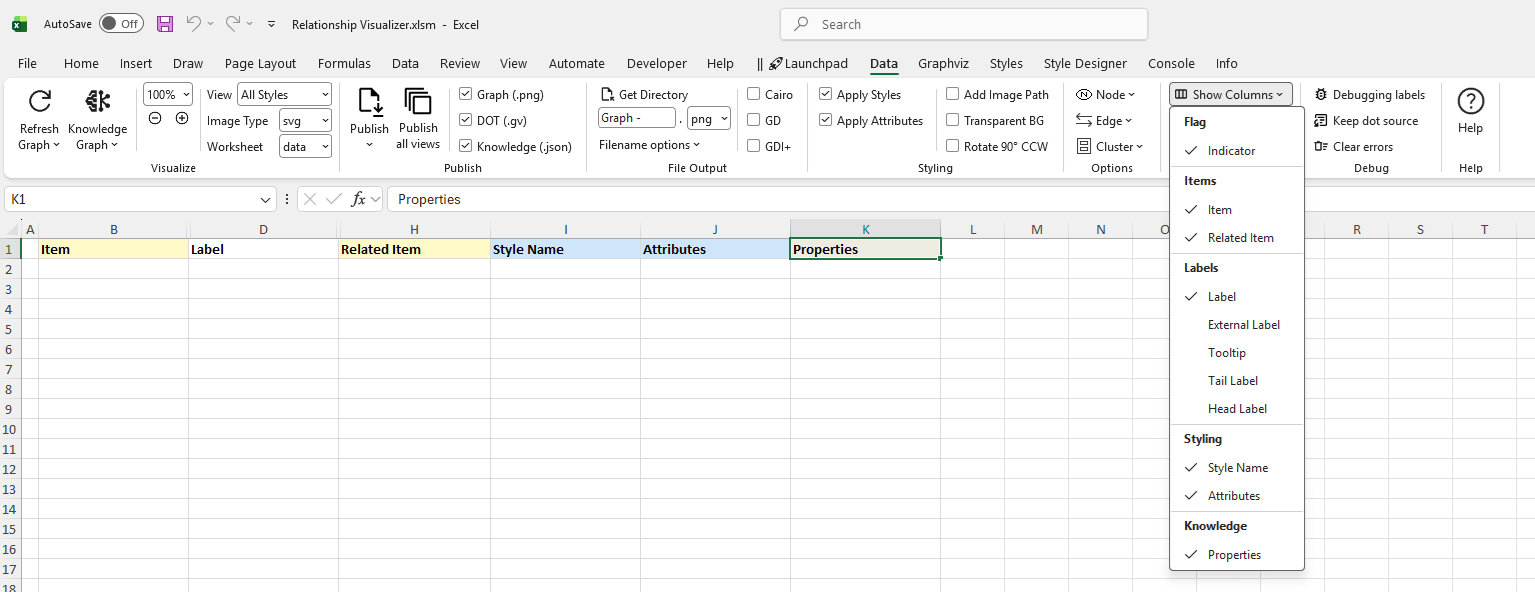The image size is (1535, 592).
Task: Click the Publish all views icon
Action: coord(418,102)
